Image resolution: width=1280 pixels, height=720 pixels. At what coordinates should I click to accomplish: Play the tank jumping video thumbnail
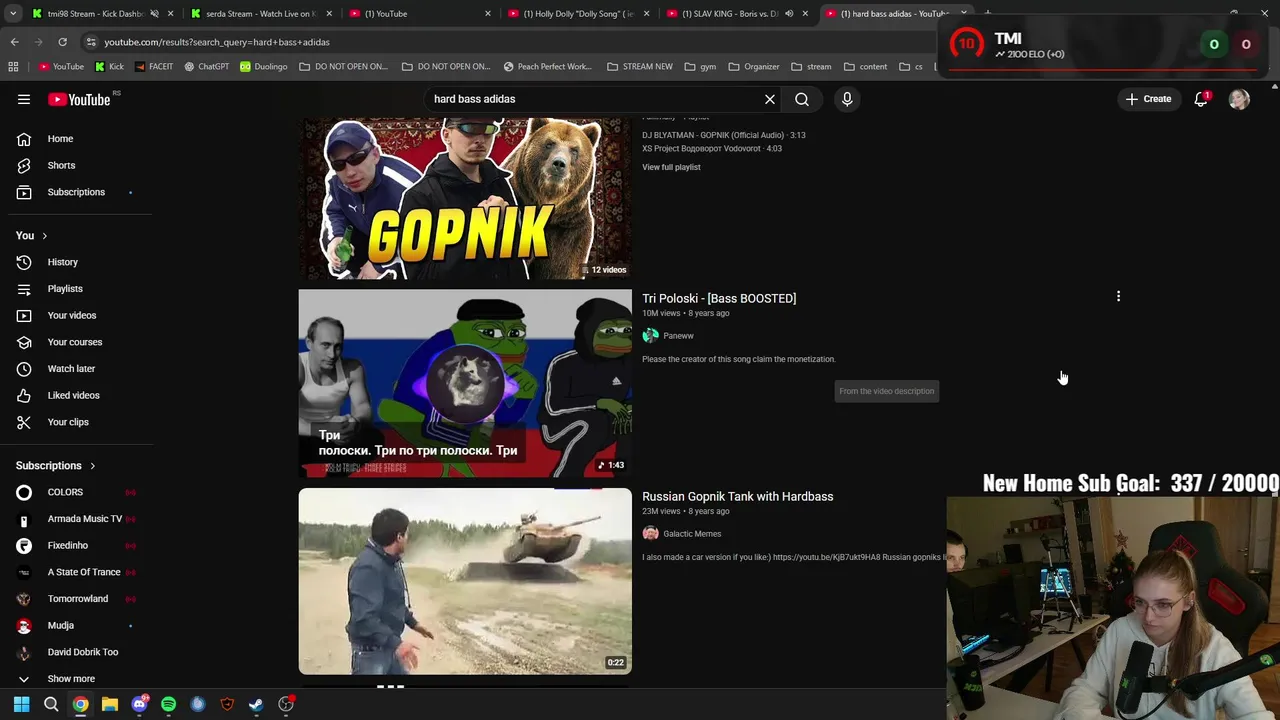465,581
